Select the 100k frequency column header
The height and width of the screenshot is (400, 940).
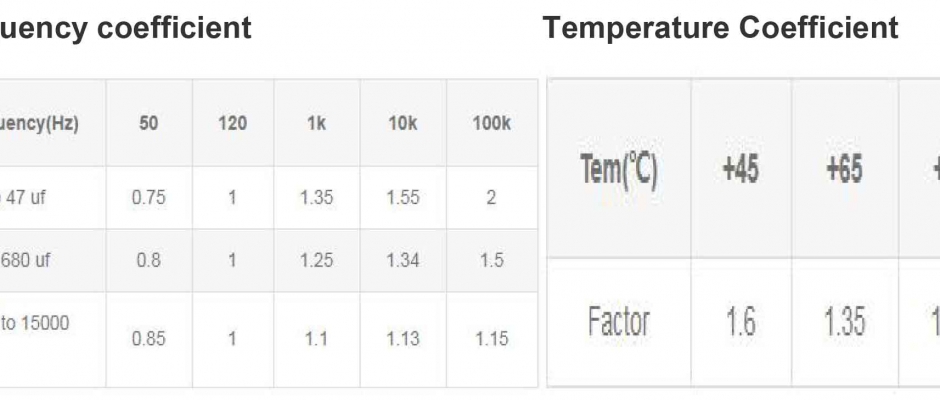point(491,124)
